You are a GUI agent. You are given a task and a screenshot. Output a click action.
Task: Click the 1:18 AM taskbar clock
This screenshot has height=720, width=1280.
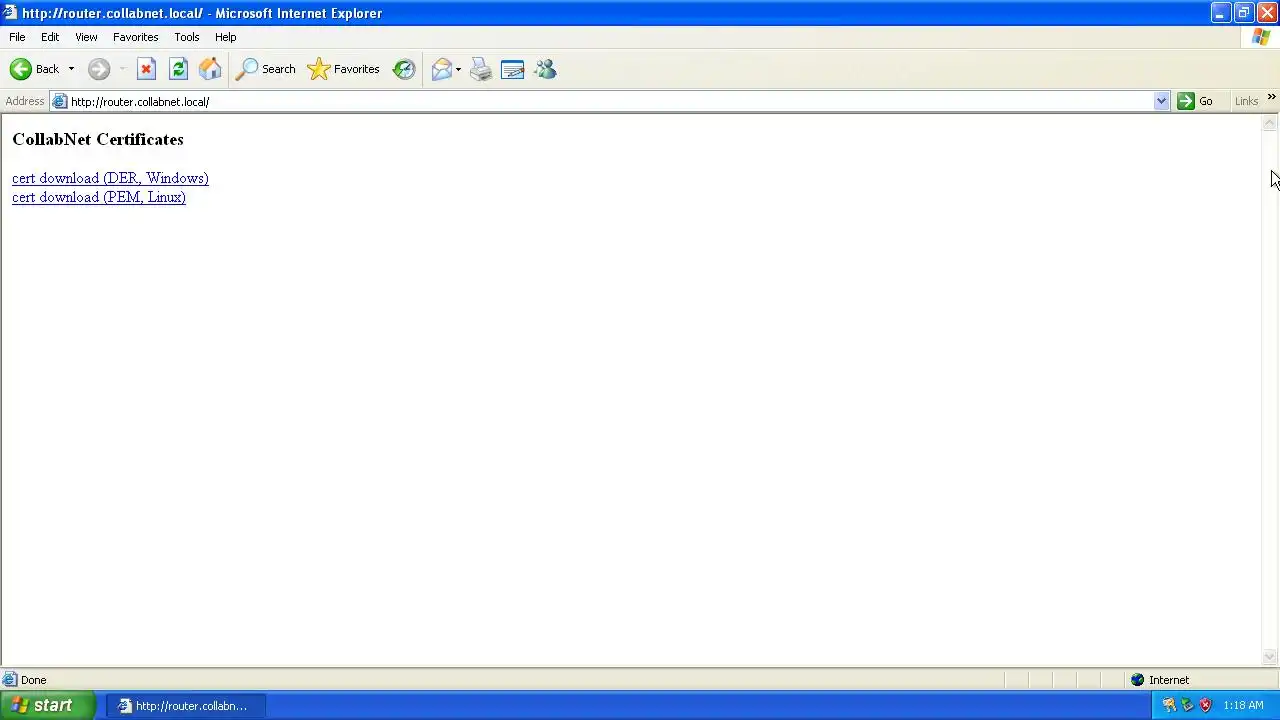point(1243,705)
